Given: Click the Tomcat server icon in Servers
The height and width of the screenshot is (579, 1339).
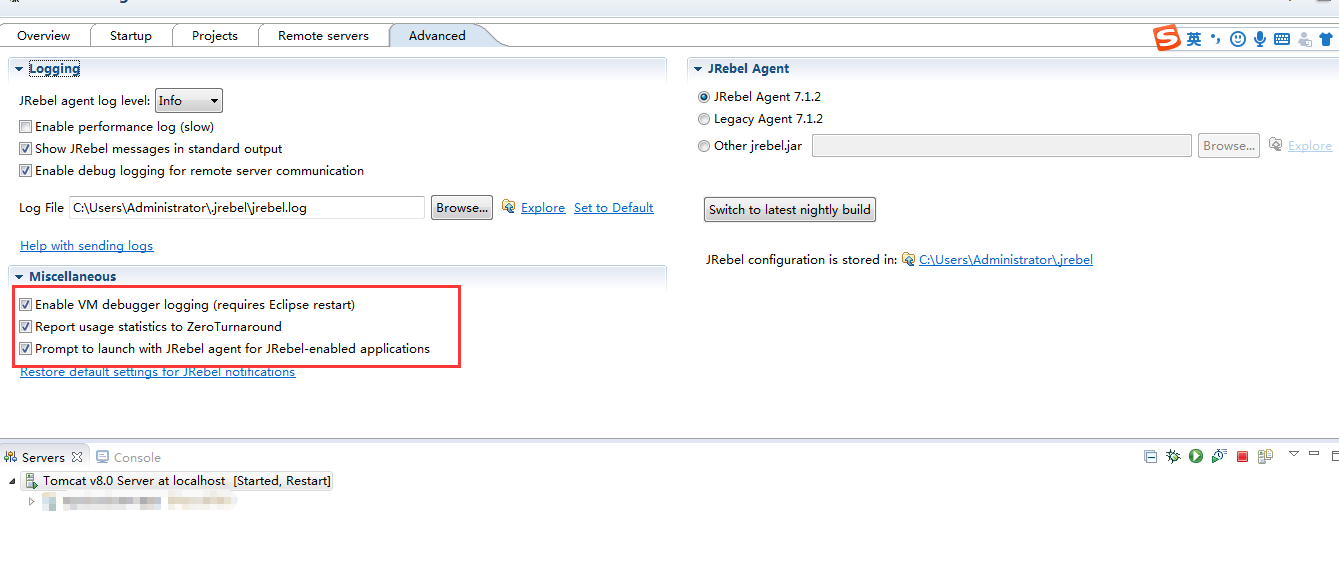Looking at the screenshot, I should [x=31, y=481].
